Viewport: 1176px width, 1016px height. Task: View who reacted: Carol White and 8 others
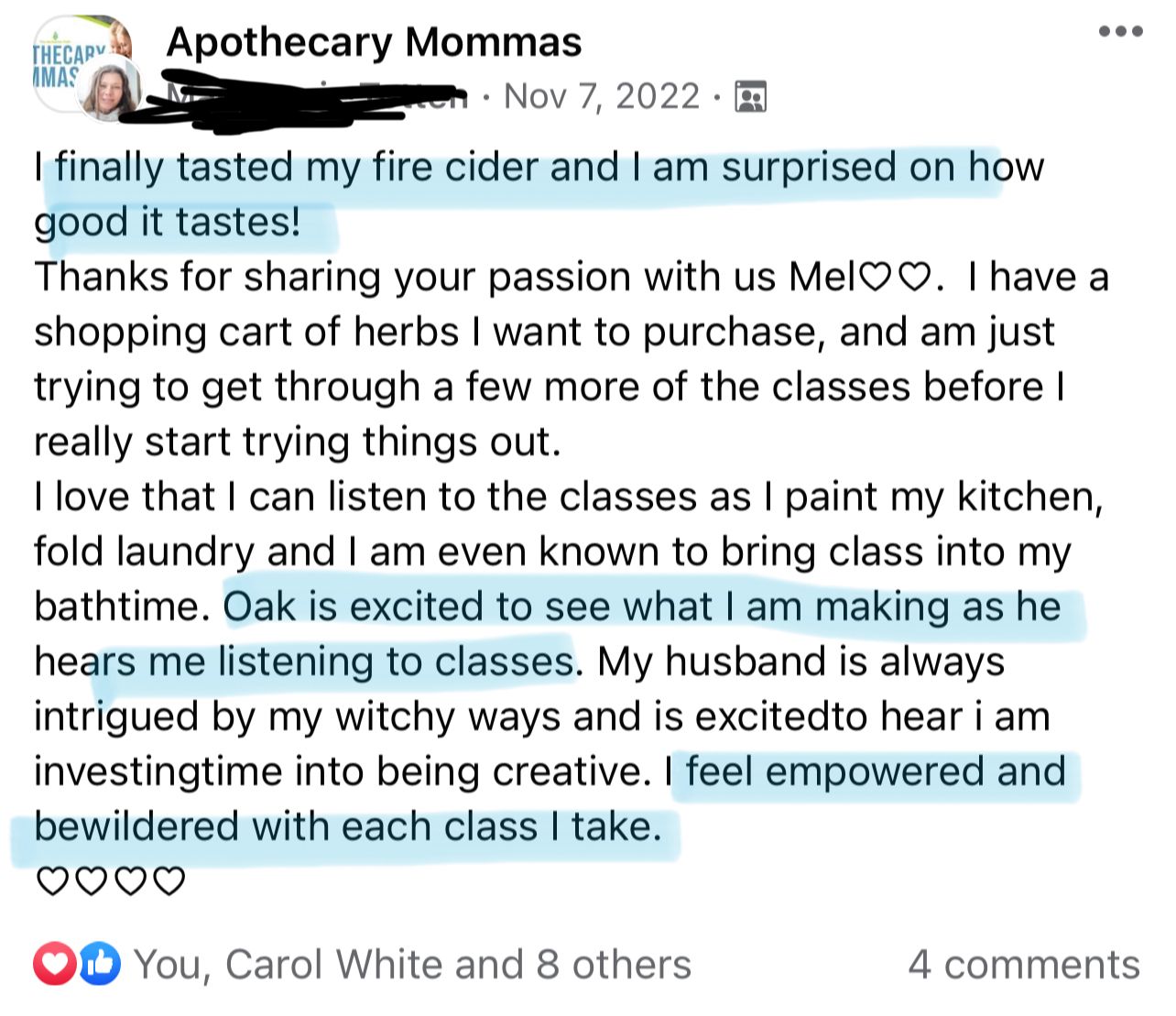[x=412, y=965]
